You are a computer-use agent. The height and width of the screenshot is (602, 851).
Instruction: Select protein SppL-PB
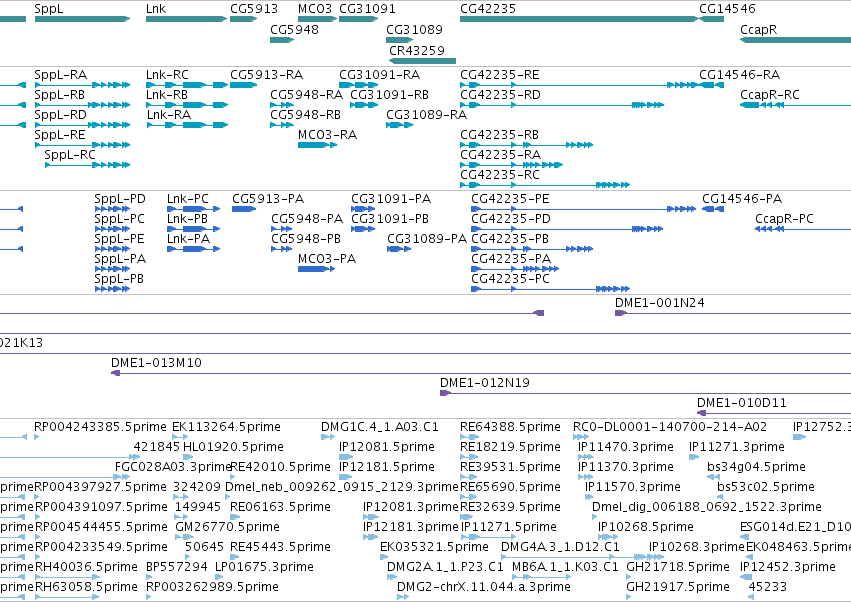coord(112,289)
